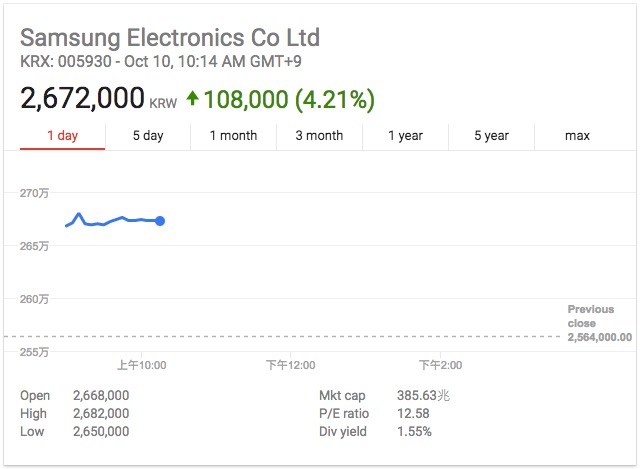
Task: Click the Div yield value 1.55%
Action: tap(414, 431)
